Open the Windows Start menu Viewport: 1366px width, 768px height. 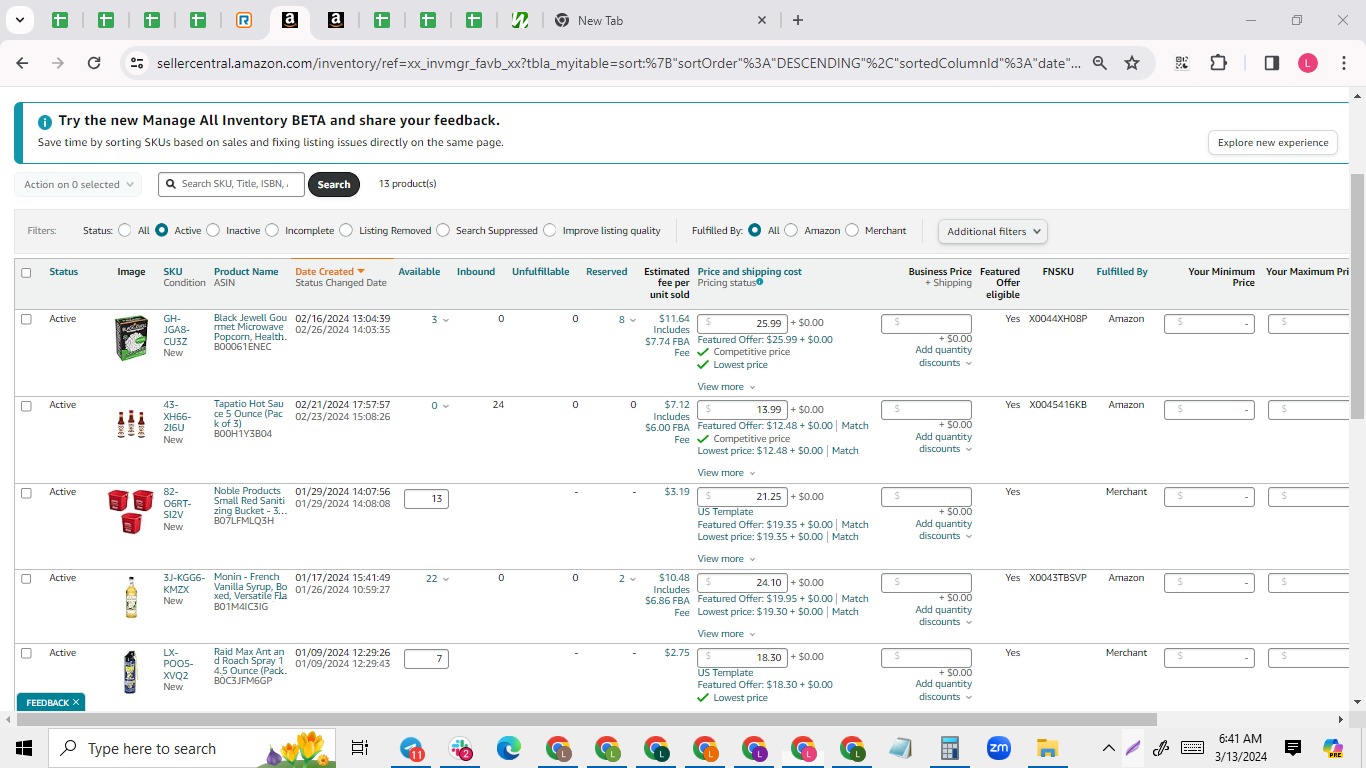point(24,748)
